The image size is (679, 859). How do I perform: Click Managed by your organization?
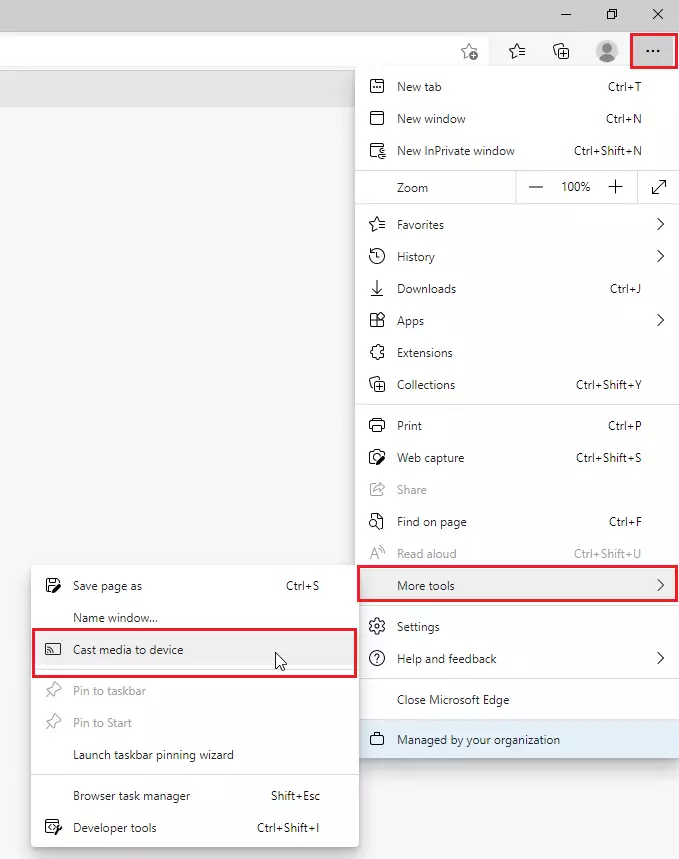coord(517,739)
